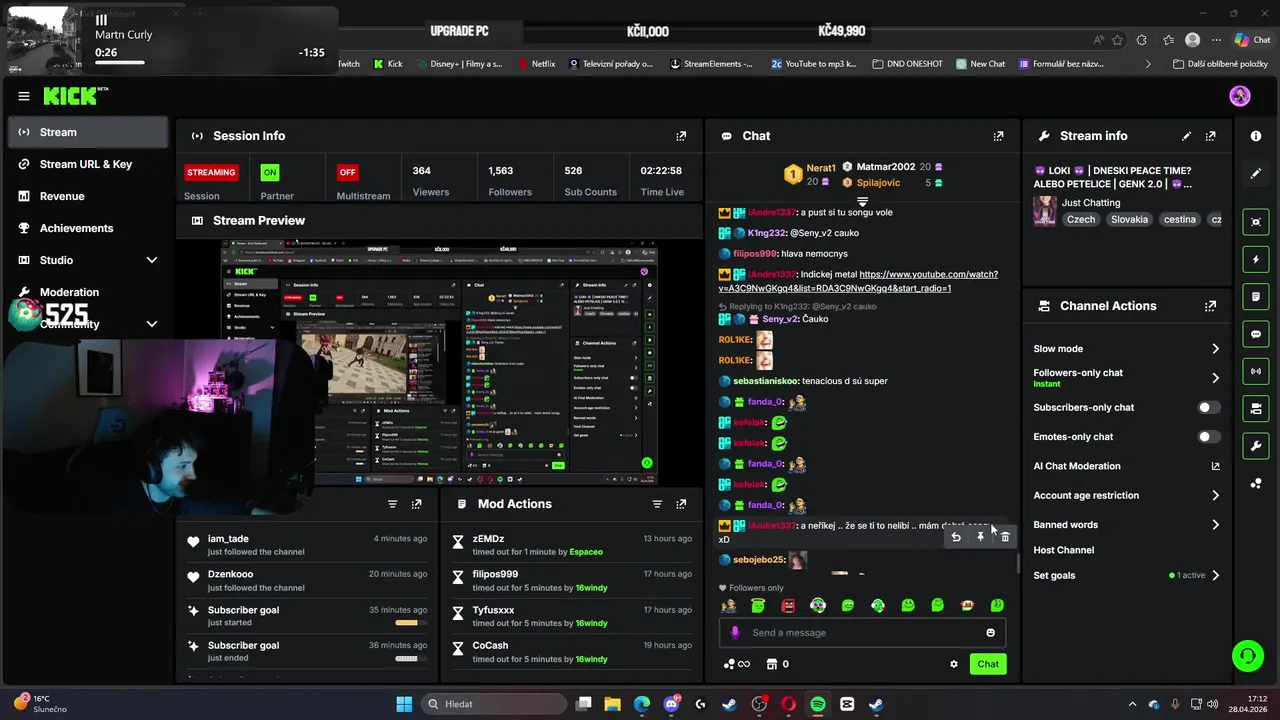Click the Windows taskbar search box
This screenshot has width=1280, height=720.
(493, 704)
